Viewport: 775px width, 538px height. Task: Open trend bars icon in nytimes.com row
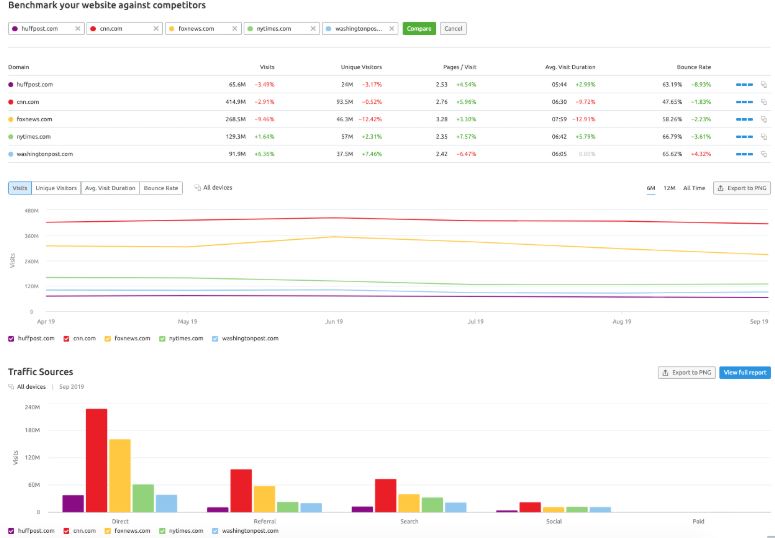744,136
